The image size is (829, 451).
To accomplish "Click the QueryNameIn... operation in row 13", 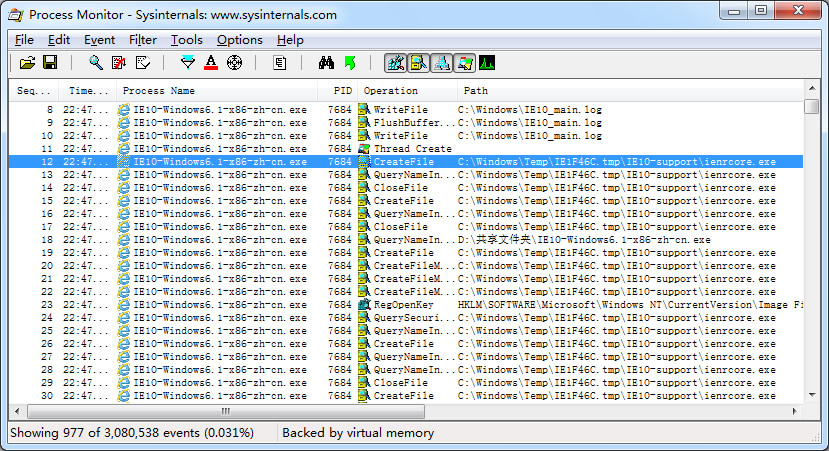I will (x=414, y=174).
